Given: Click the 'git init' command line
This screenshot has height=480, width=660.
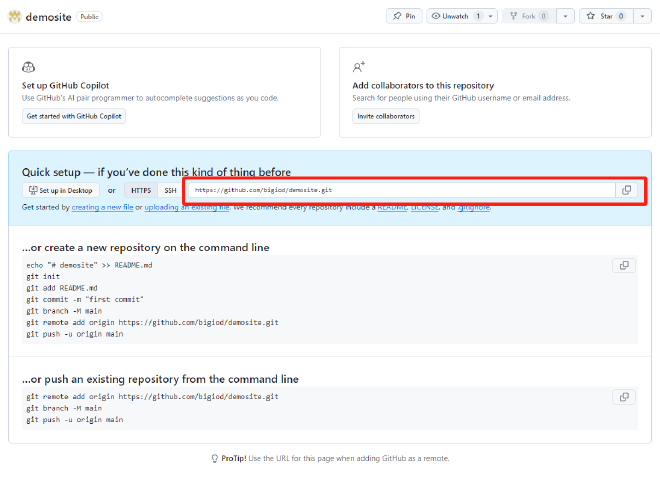Looking at the screenshot, I should [x=43, y=277].
